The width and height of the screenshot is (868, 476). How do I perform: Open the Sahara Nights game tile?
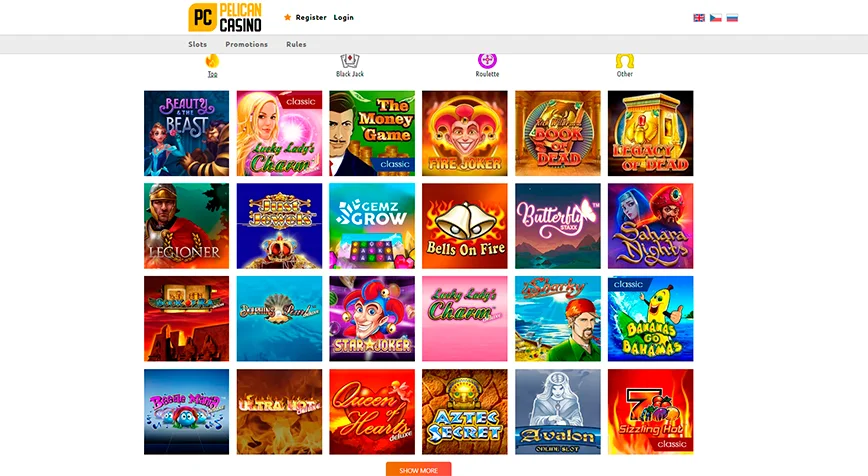coord(650,226)
